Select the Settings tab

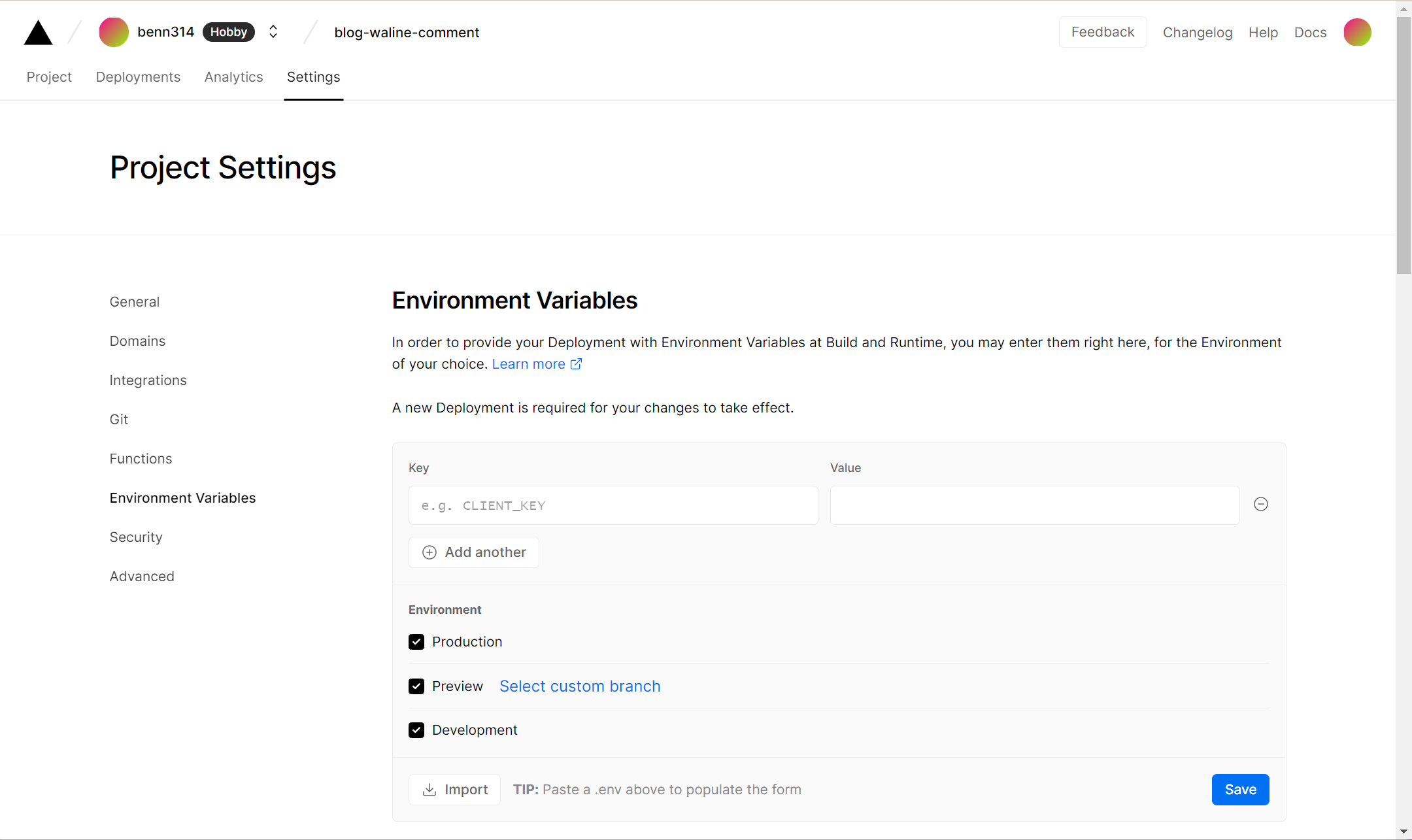[x=313, y=77]
